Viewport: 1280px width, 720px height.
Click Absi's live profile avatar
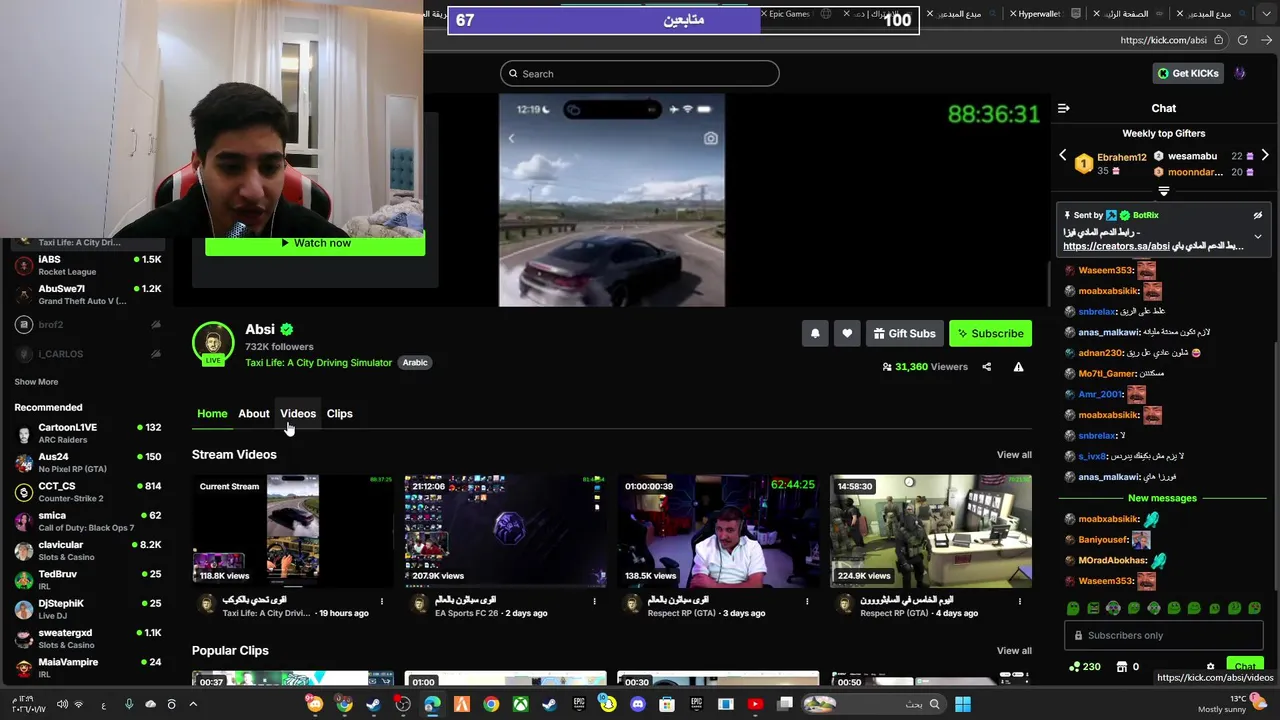click(212, 342)
